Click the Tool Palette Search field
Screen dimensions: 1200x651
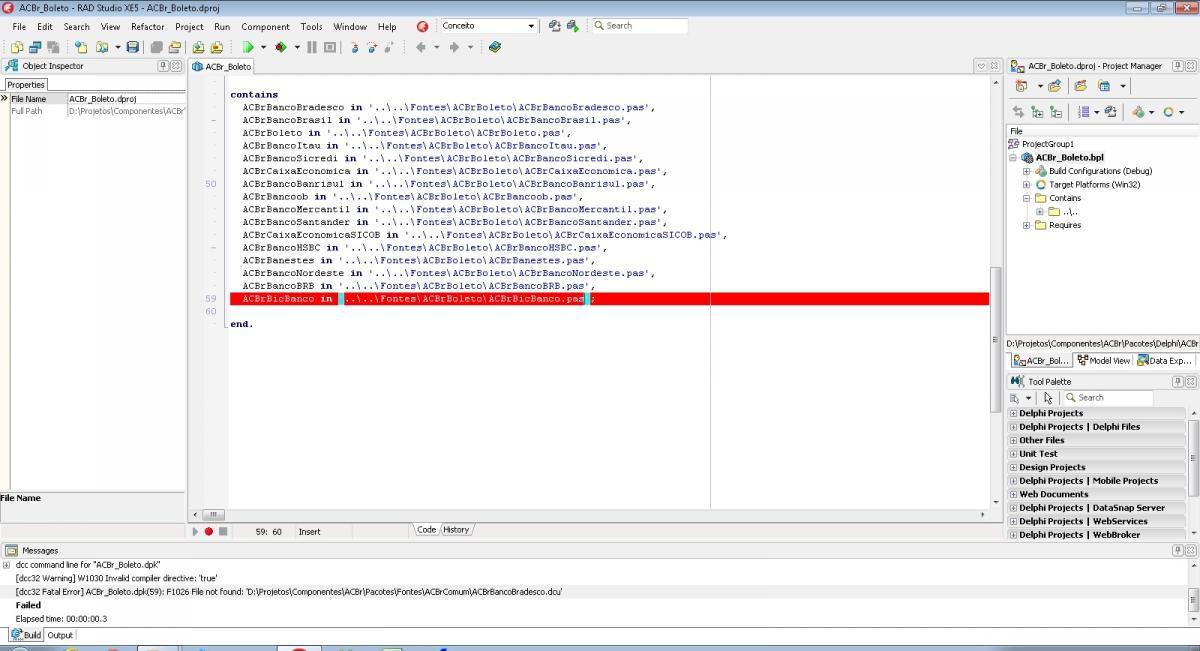[1108, 398]
